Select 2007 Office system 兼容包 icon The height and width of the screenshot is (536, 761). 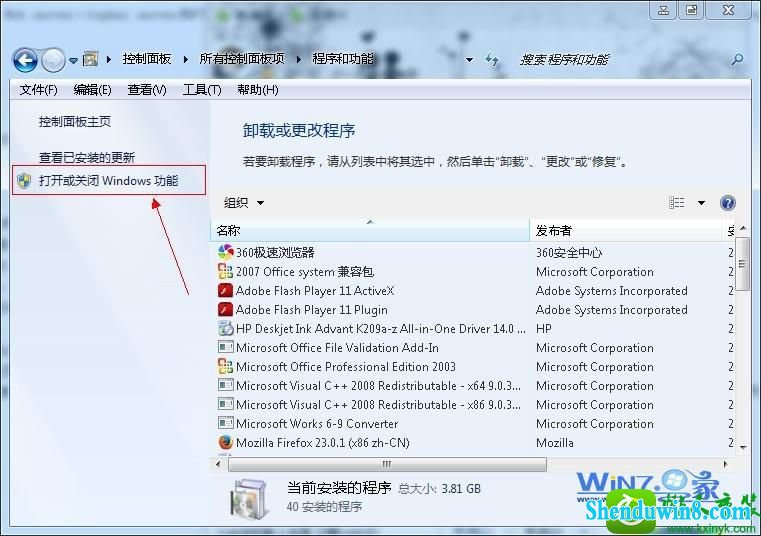point(225,271)
